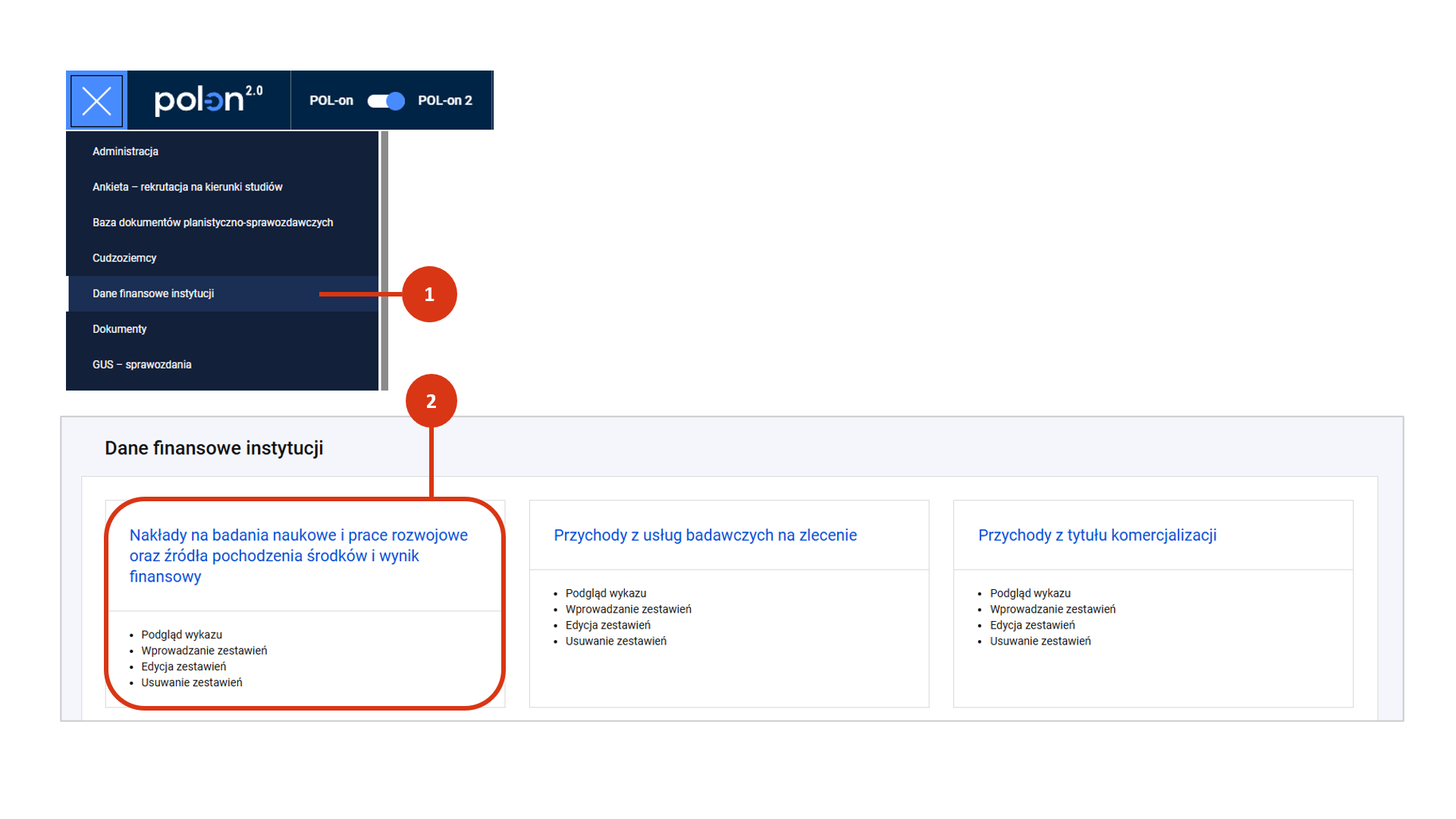Screen dimensions: 1456x819
Task: Select Dokumenty in side menu
Action: coord(119,329)
